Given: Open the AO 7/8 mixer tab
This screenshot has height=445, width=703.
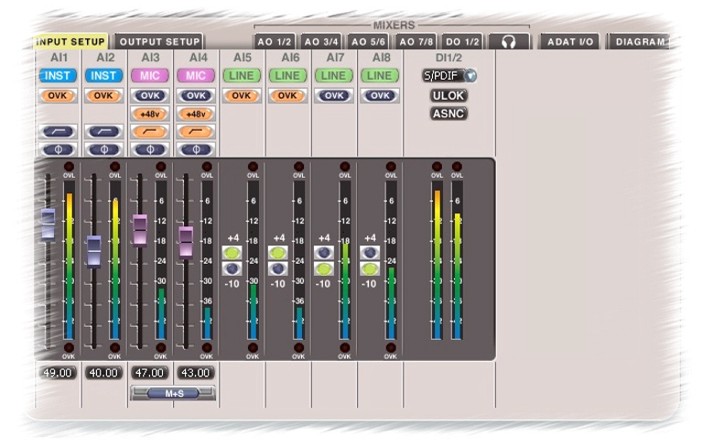Looking at the screenshot, I should pos(416,42).
